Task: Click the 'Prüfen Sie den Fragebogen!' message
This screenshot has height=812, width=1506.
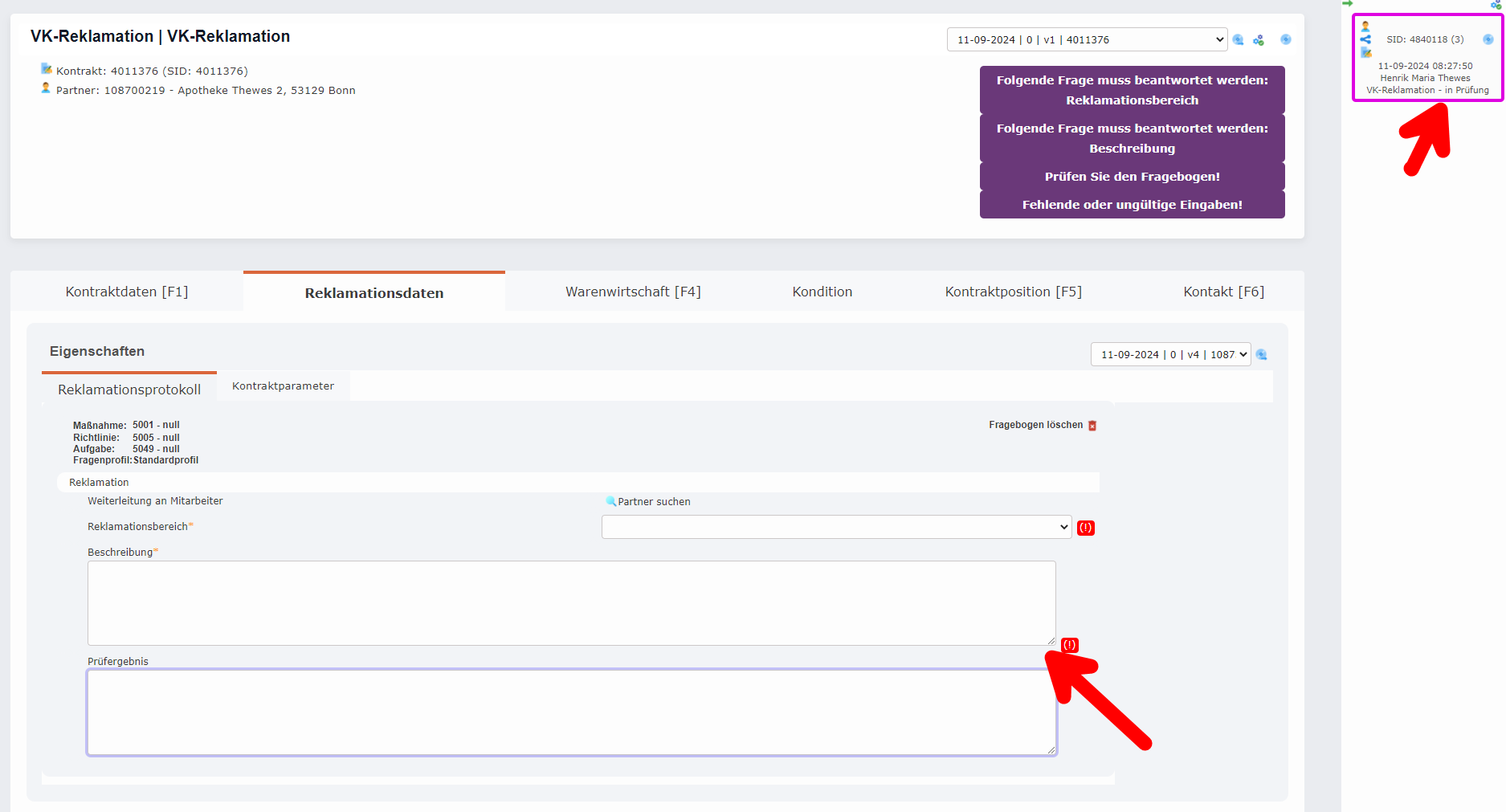Action: click(x=1132, y=177)
